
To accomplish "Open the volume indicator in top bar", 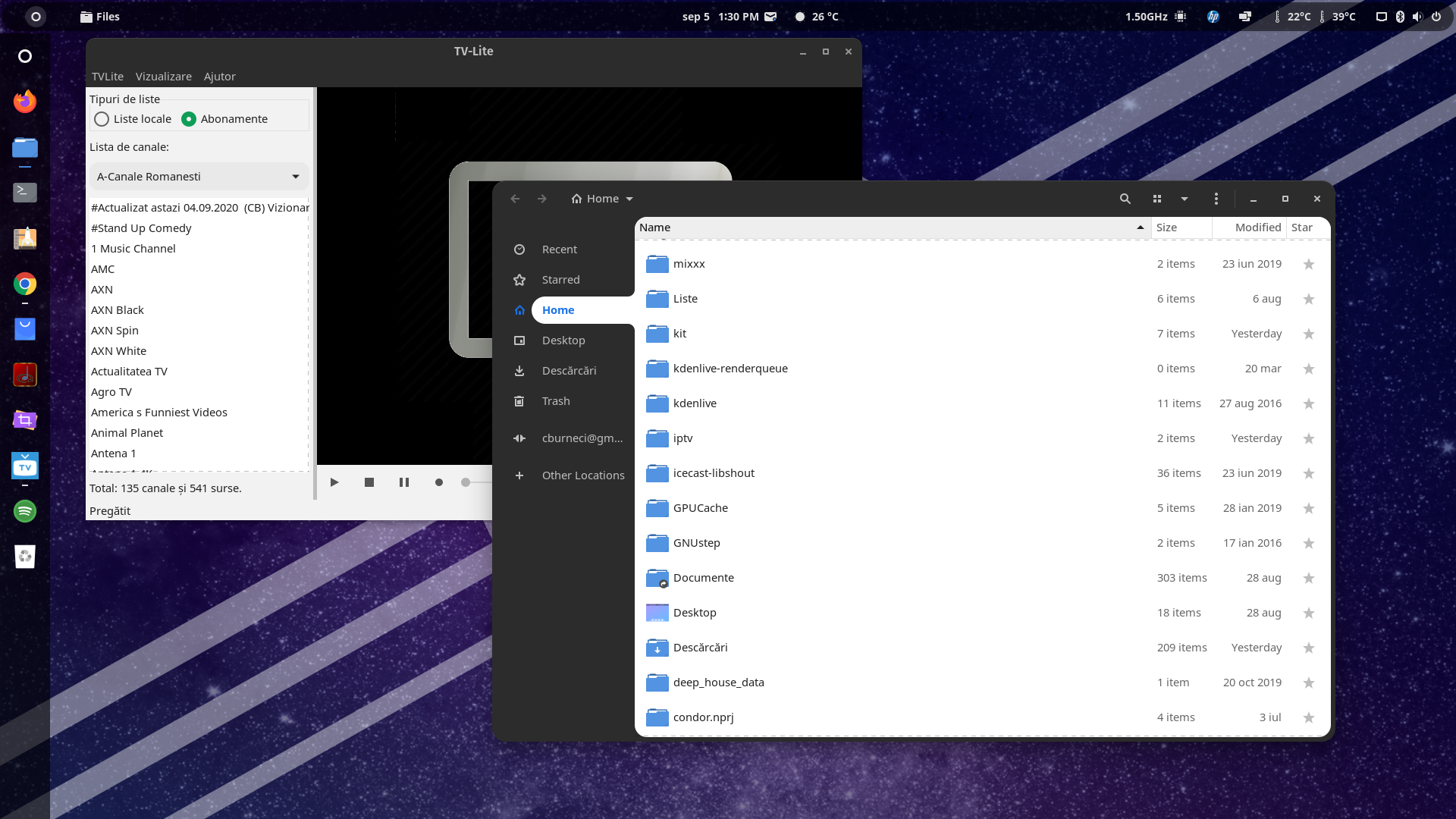I will [x=1417, y=17].
